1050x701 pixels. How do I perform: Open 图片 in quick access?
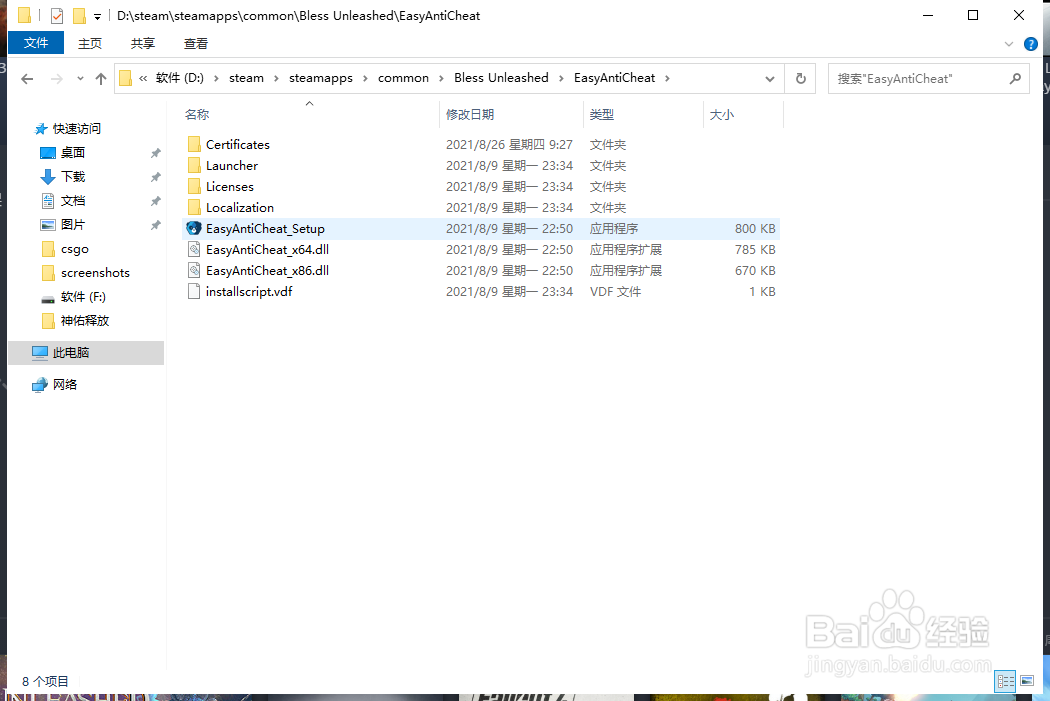[73, 225]
